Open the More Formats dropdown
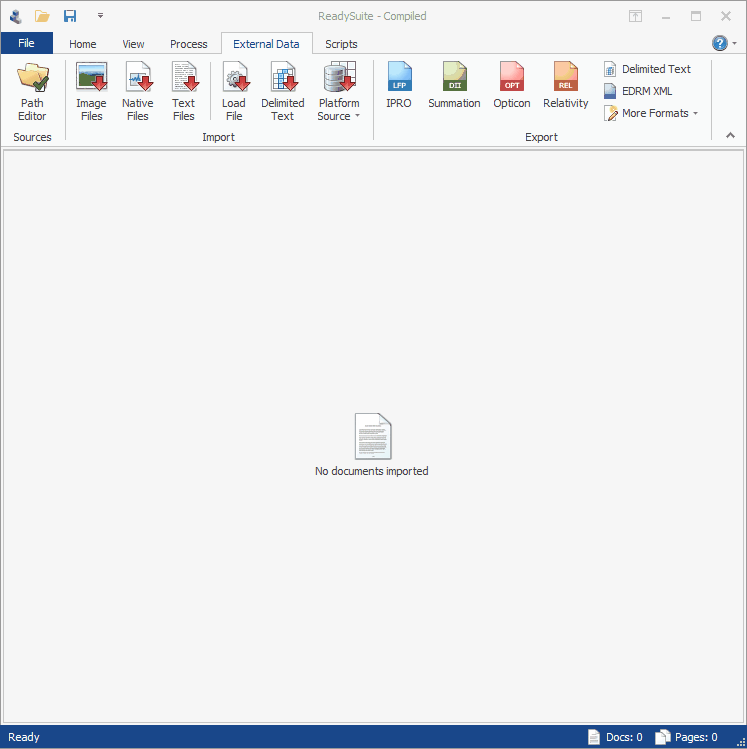747x749 pixels. click(x=651, y=113)
